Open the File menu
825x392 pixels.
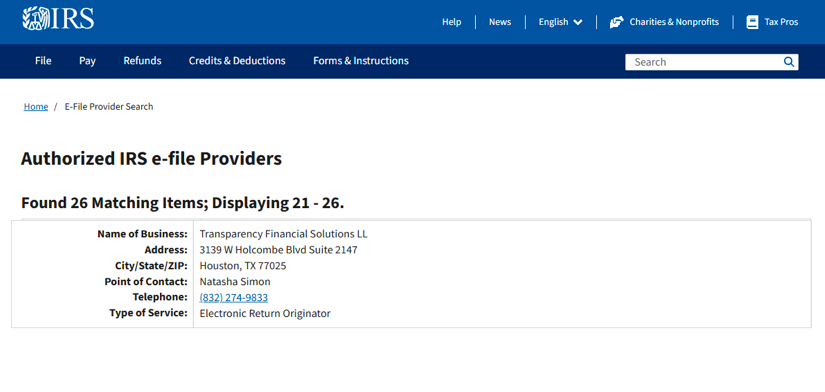pyautogui.click(x=43, y=61)
